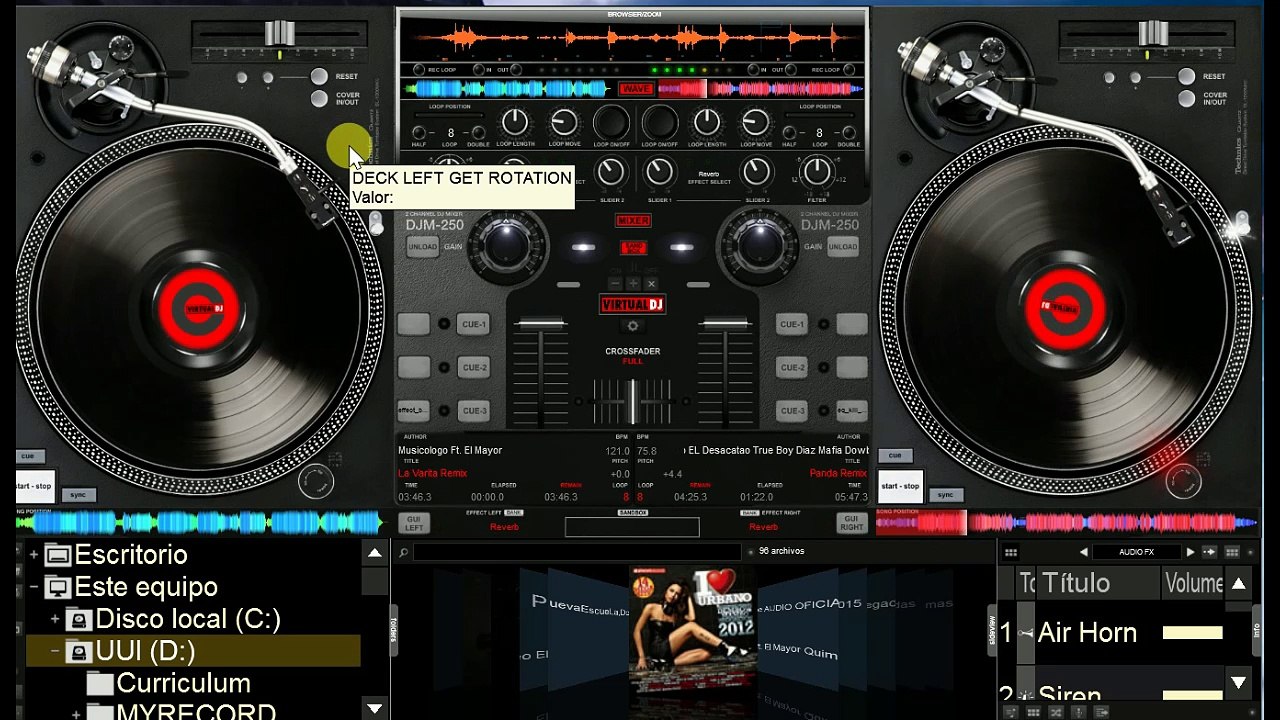Halve the left deck loop

[x=418, y=133]
